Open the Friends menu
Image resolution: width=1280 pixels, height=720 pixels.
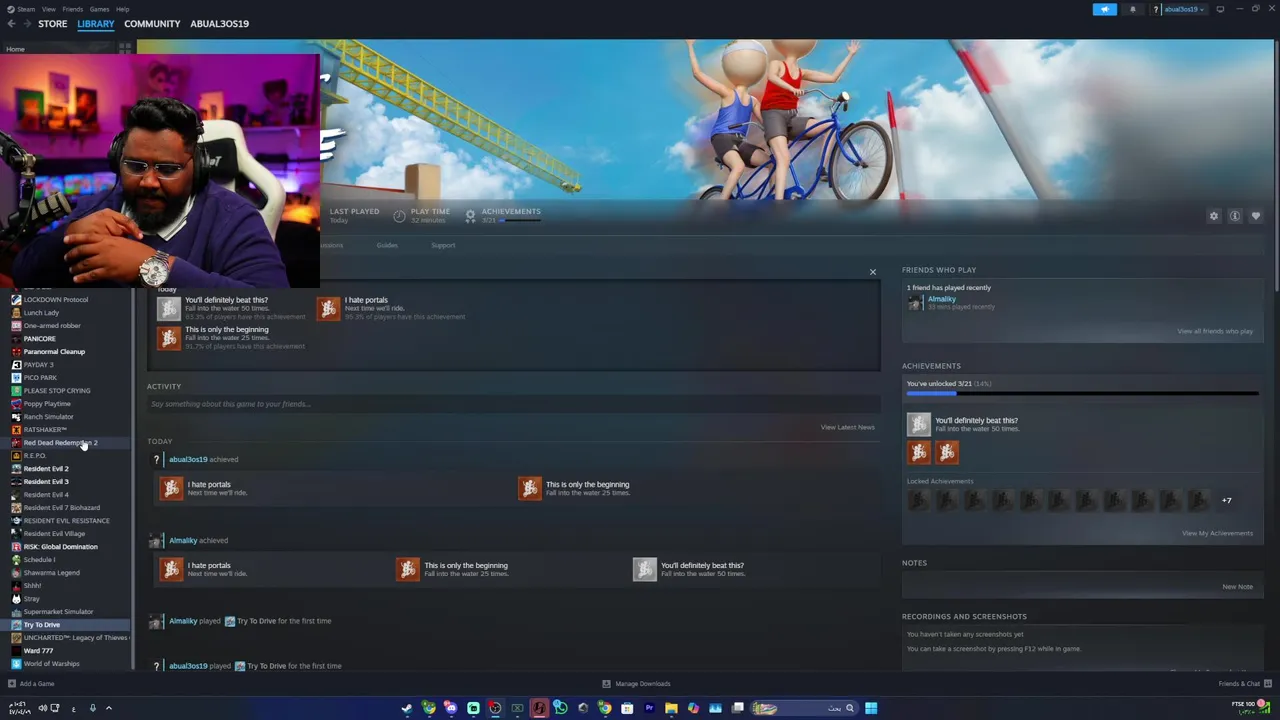[72, 9]
